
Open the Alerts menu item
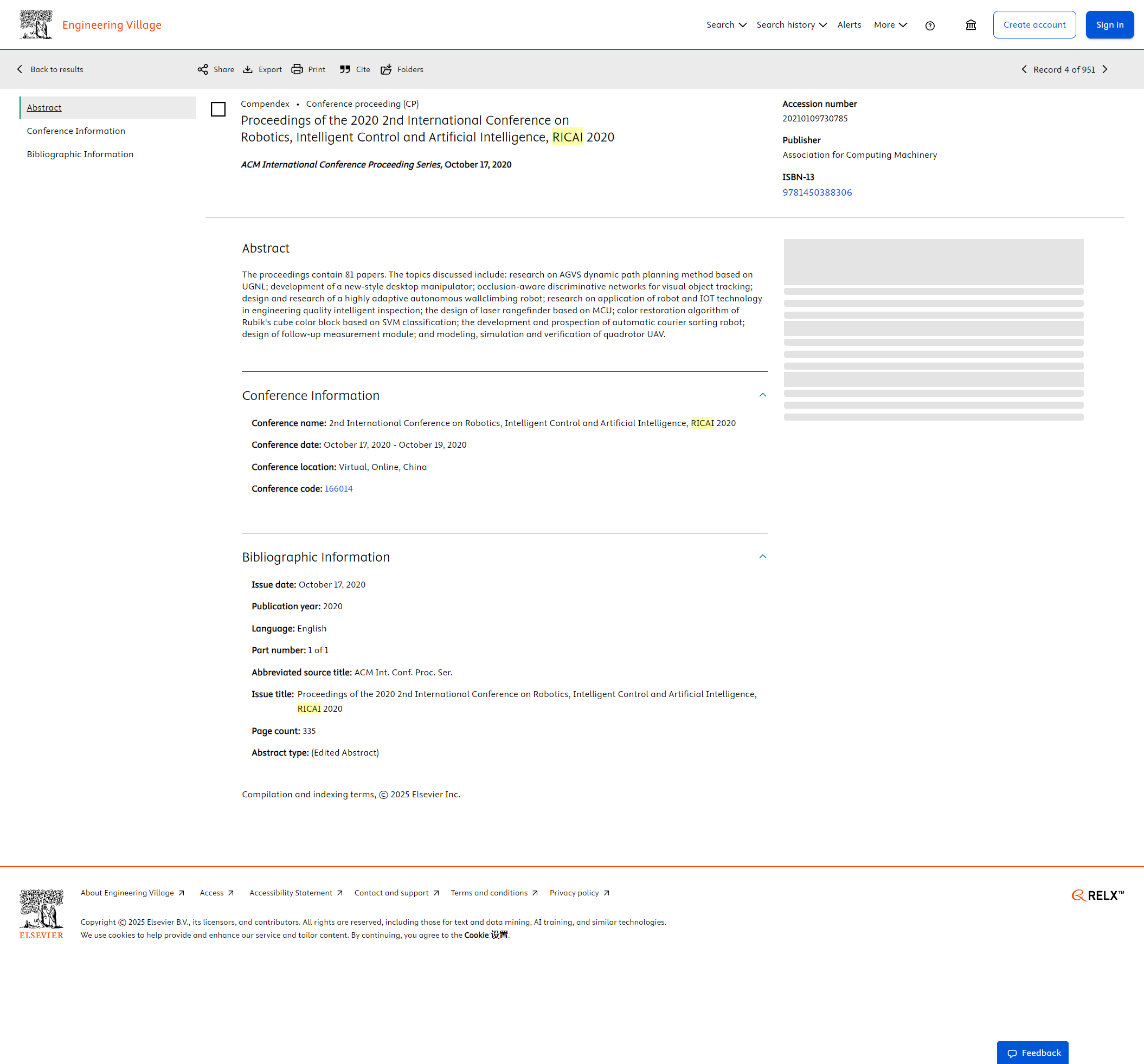tap(850, 25)
